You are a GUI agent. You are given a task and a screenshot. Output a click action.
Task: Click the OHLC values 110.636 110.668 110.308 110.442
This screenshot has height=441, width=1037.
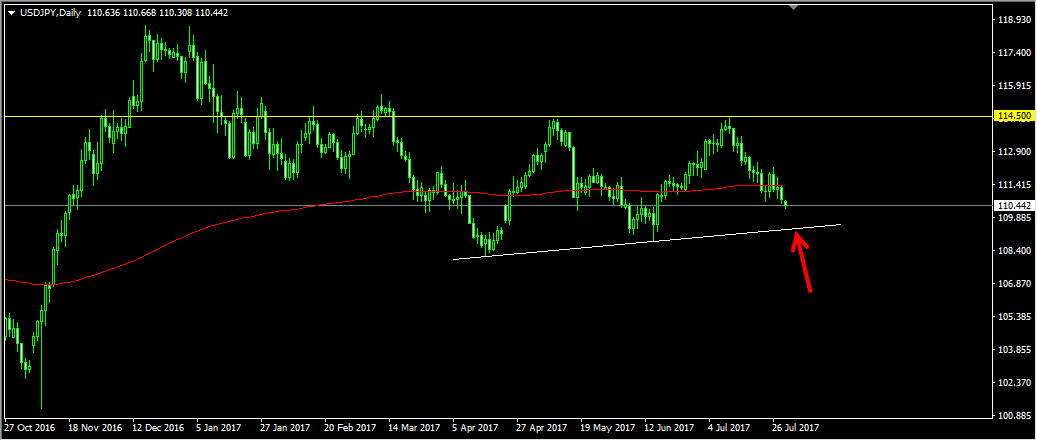point(157,13)
